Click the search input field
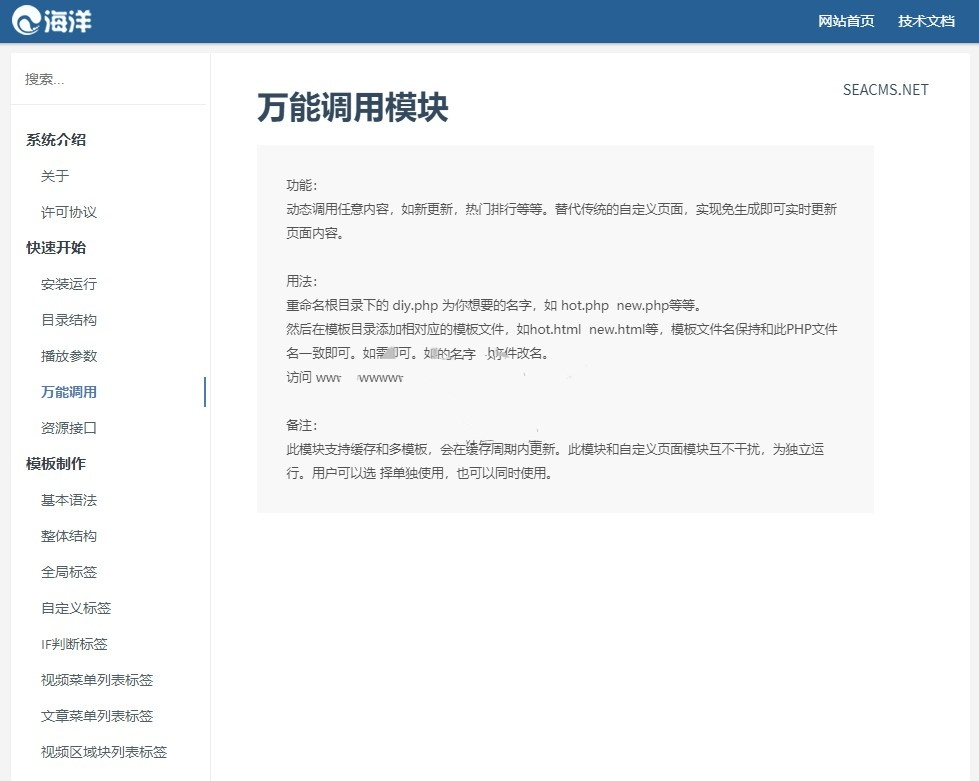Viewport: 979px width, 781px height. click(x=100, y=78)
